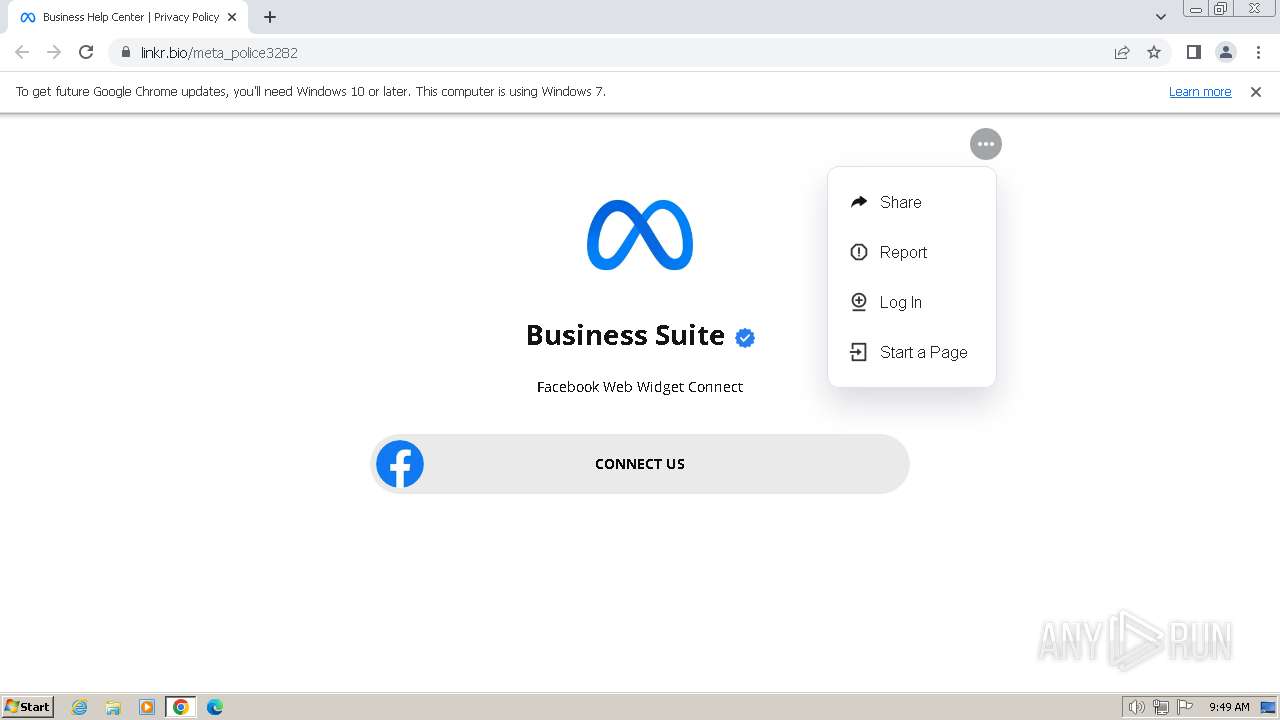Click the CONNECT US button

pos(640,464)
